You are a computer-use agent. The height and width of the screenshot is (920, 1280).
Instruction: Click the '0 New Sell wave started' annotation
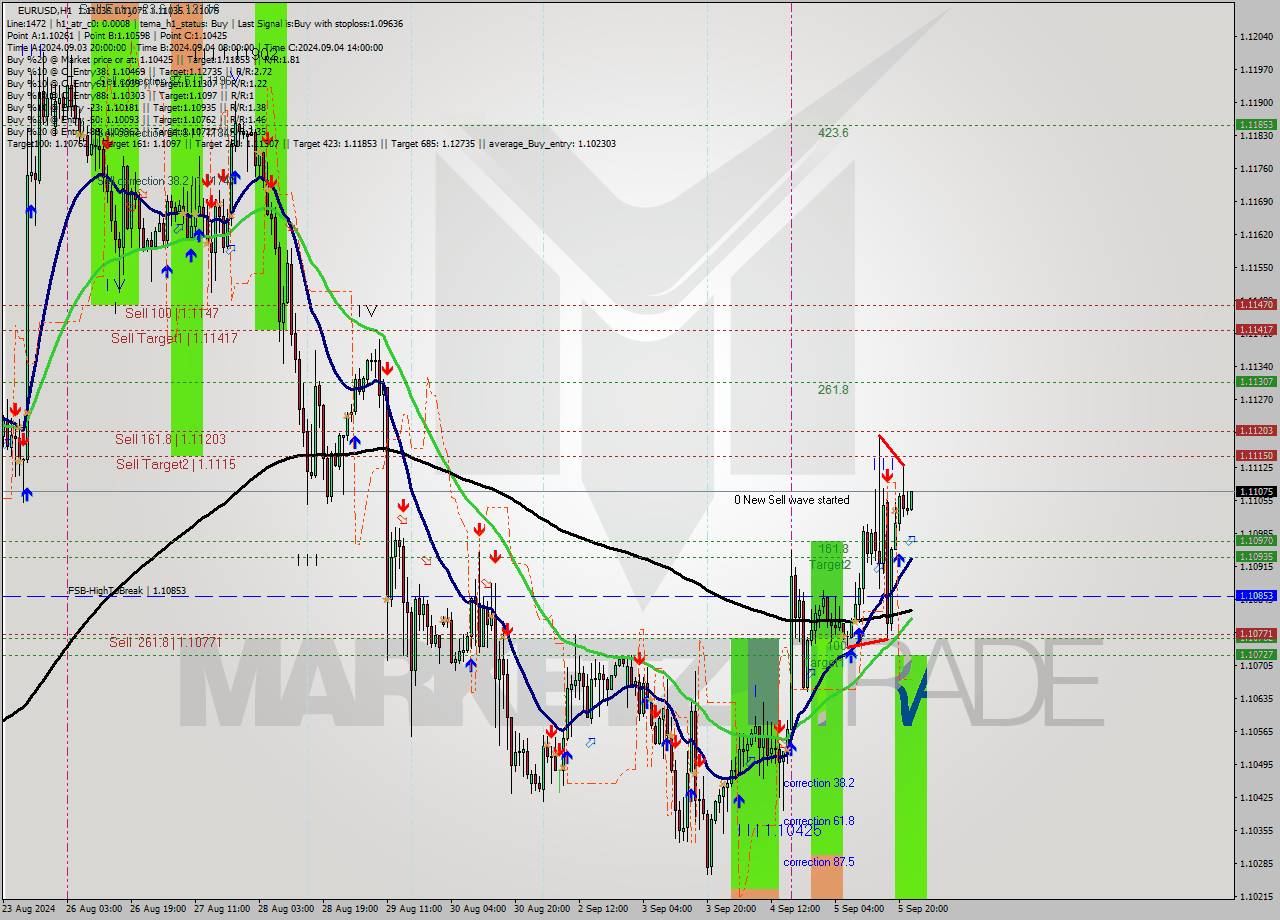pos(791,500)
